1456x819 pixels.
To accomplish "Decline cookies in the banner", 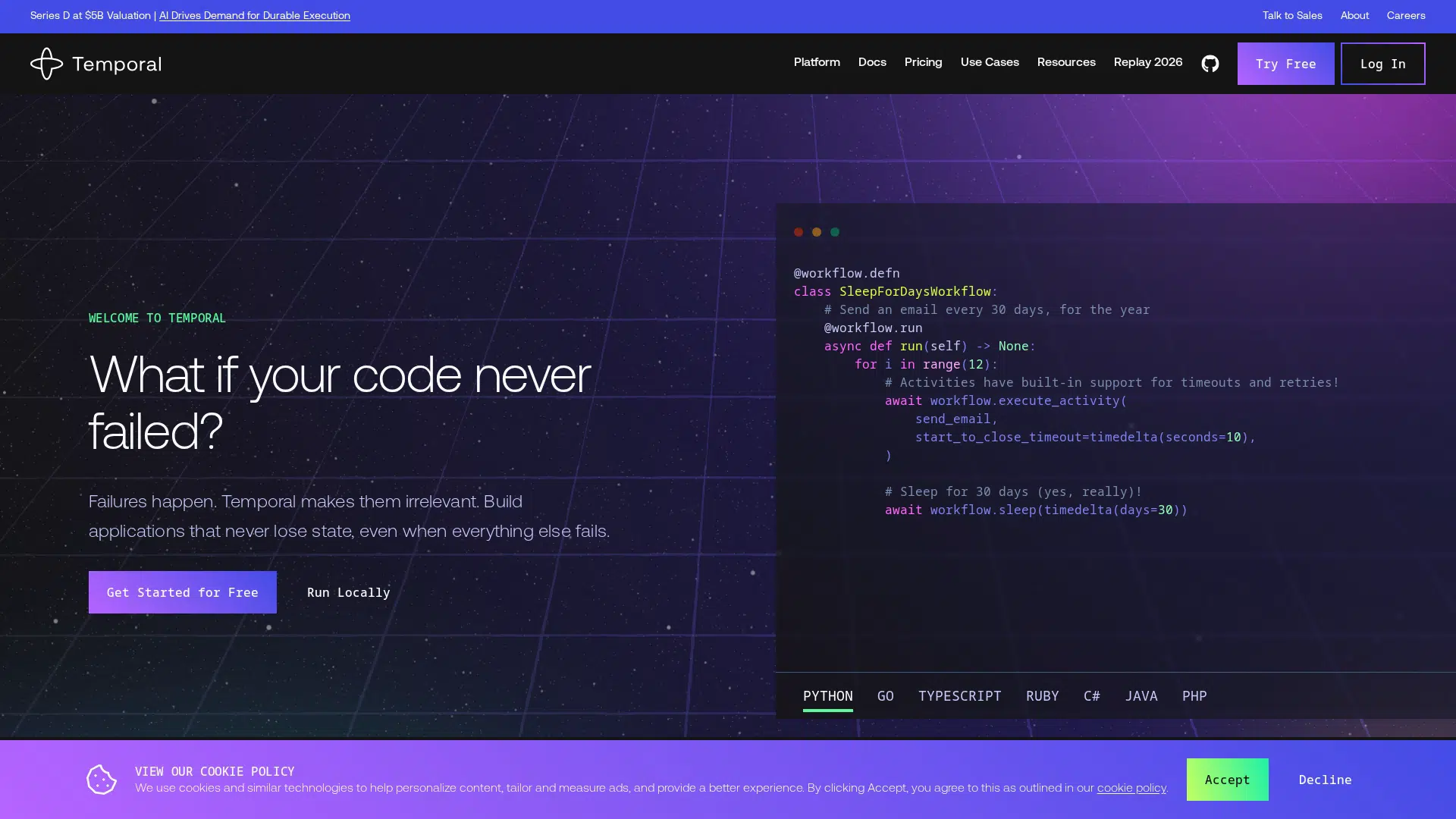I will click(1324, 780).
